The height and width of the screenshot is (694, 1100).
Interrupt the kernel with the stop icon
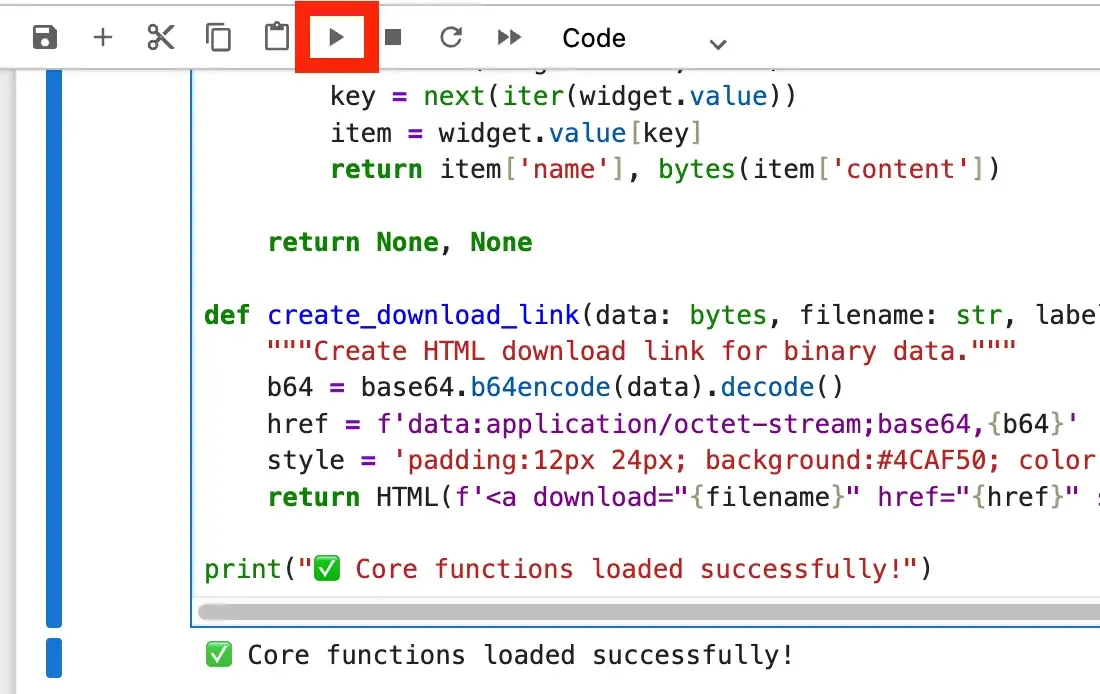point(393,36)
